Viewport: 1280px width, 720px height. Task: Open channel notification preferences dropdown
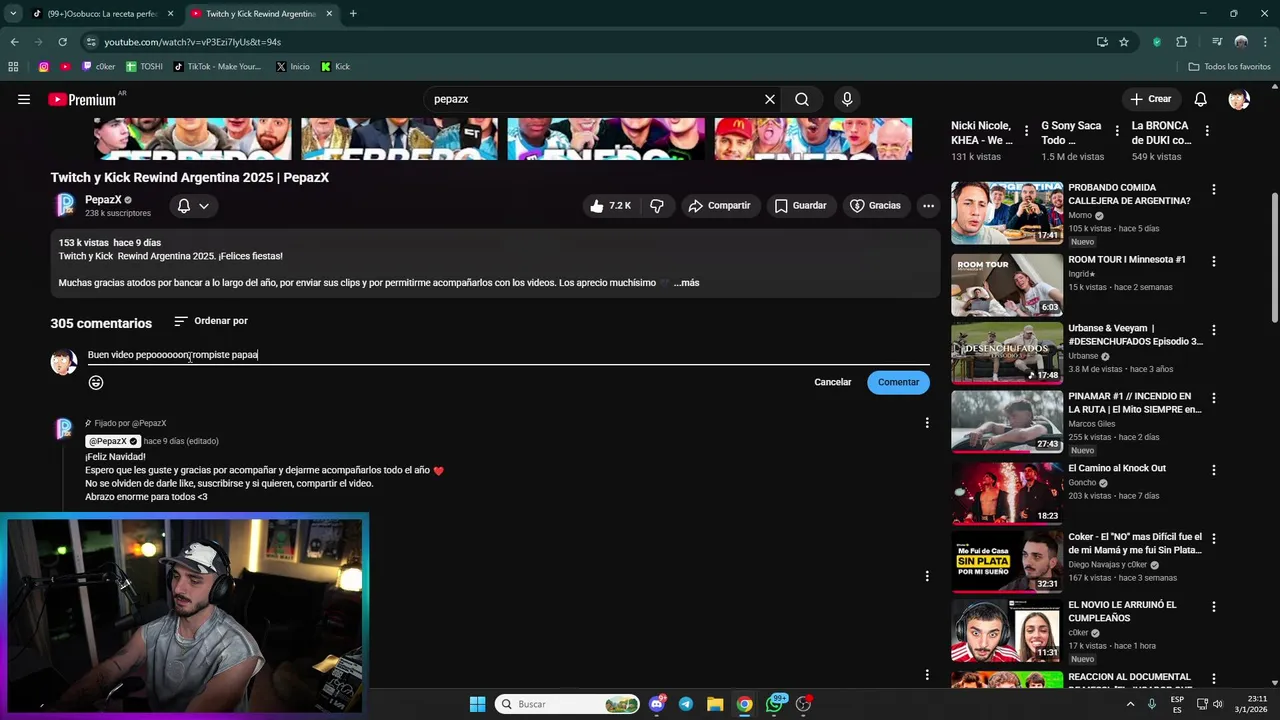[x=193, y=205]
